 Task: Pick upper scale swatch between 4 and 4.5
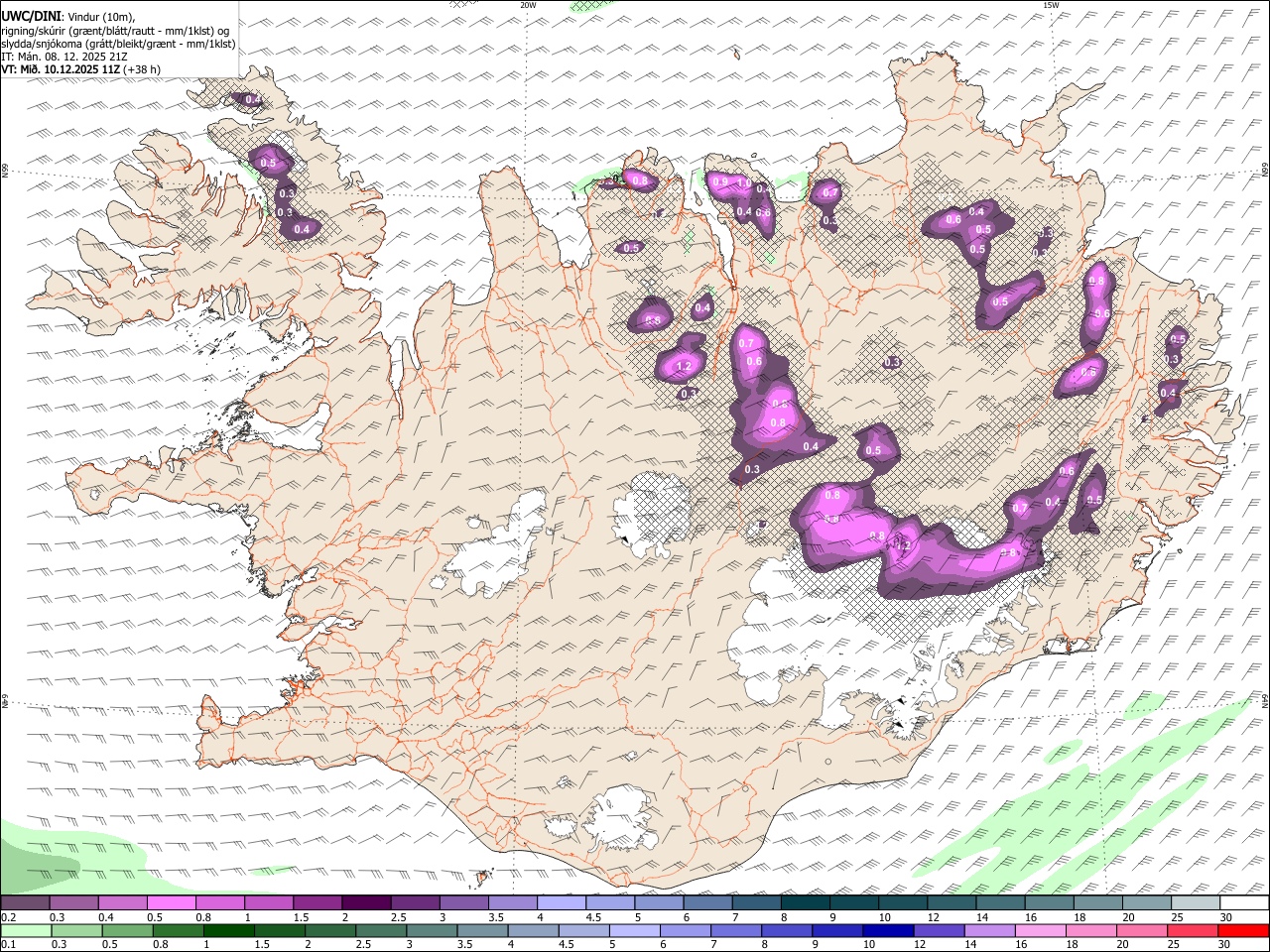coord(561,902)
